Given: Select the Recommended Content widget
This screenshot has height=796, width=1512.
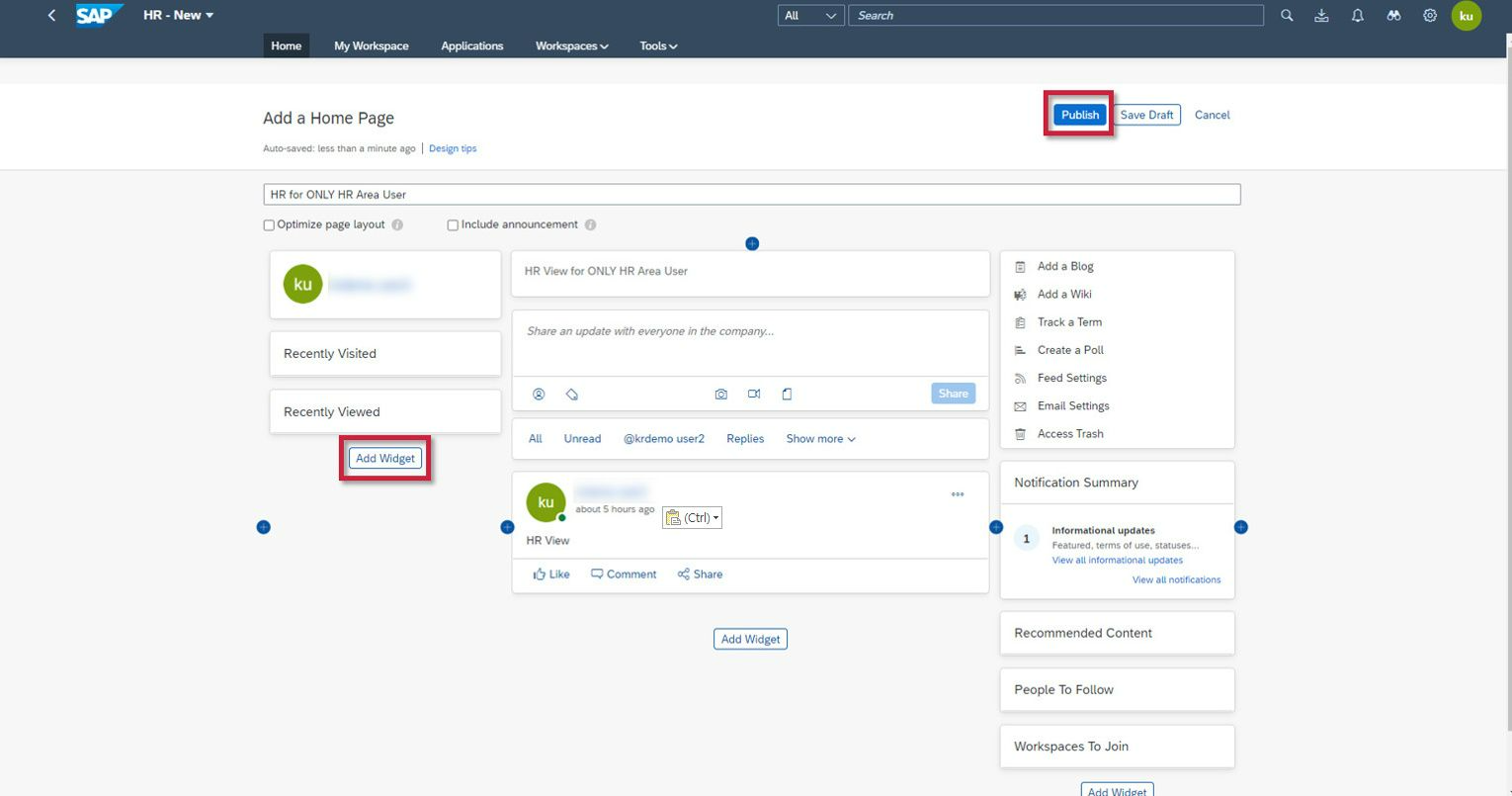Looking at the screenshot, I should point(1118,633).
